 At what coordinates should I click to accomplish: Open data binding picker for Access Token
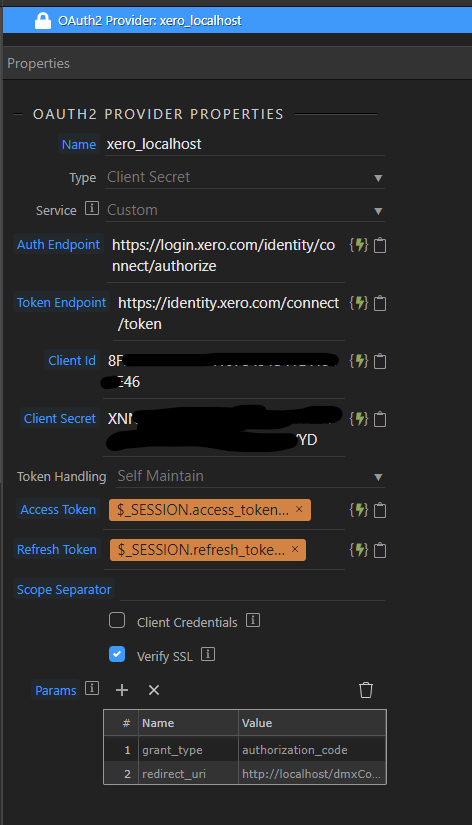358,510
